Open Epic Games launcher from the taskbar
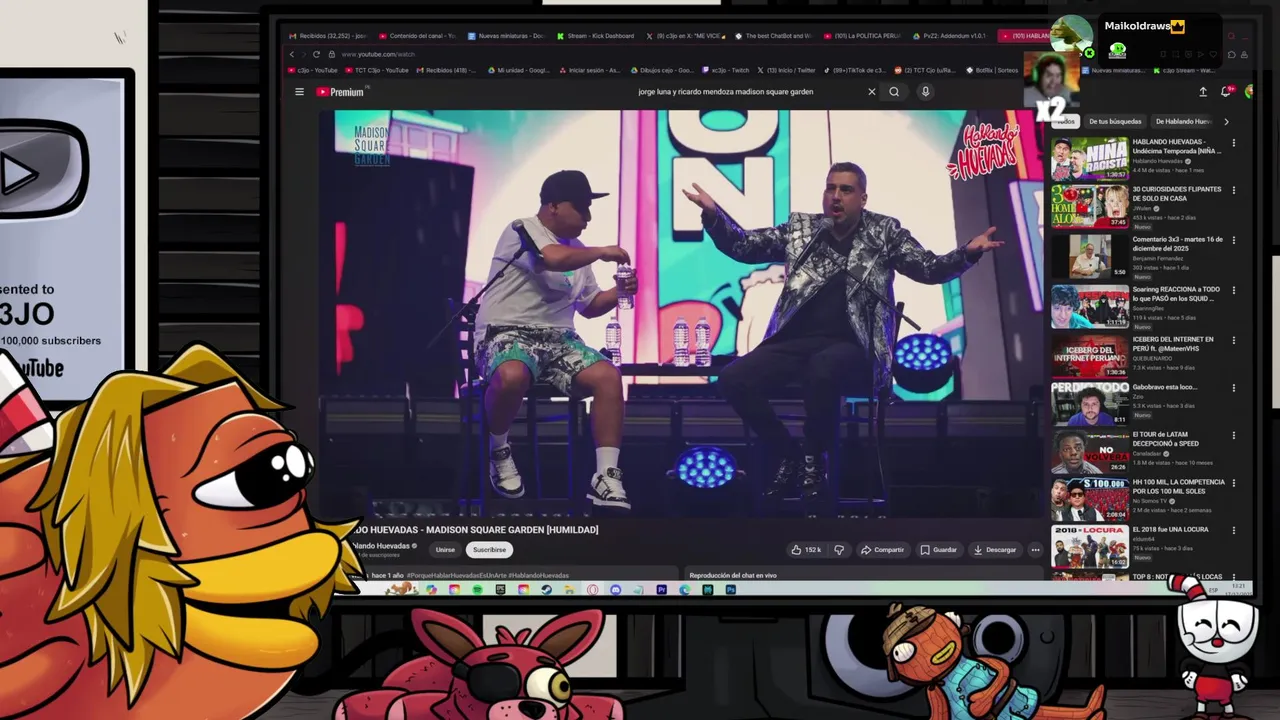 [500, 590]
